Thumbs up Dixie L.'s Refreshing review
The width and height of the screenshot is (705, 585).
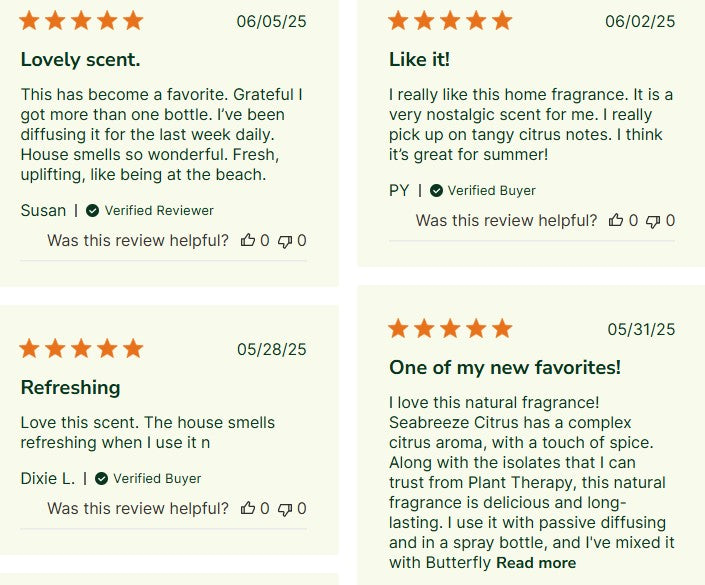(x=248, y=508)
